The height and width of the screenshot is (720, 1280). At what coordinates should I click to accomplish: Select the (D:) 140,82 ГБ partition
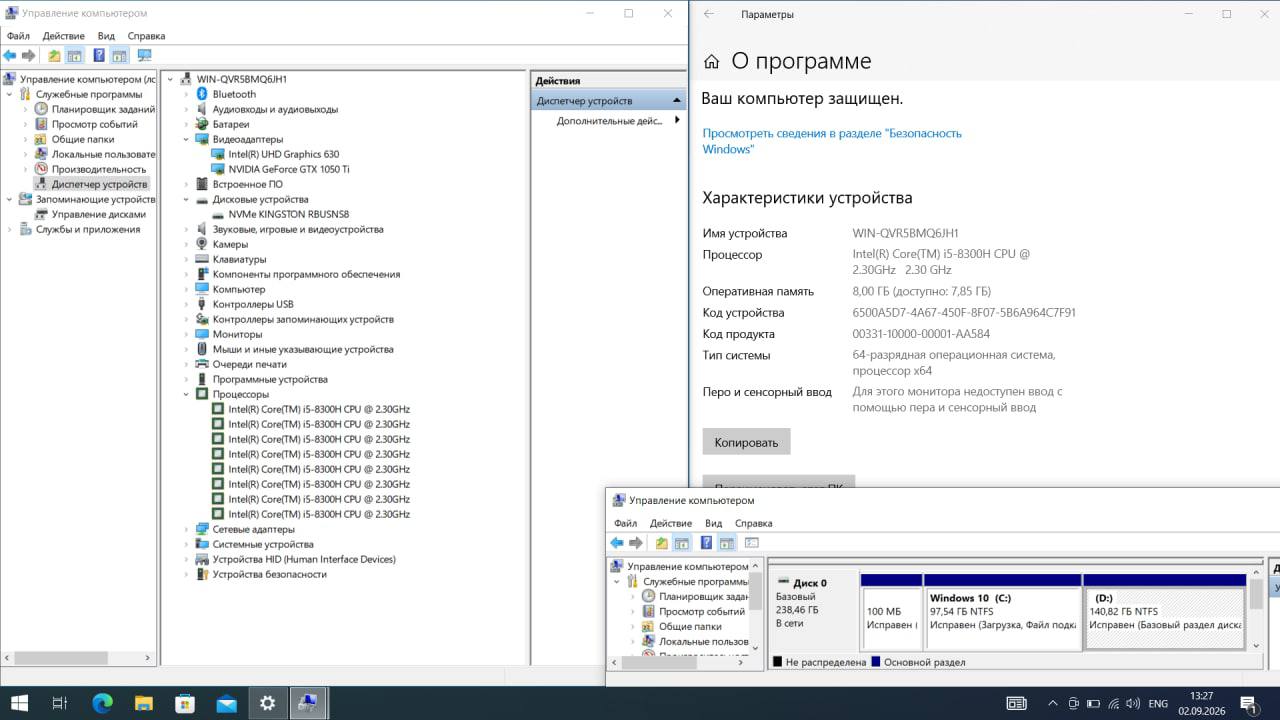coord(1165,612)
